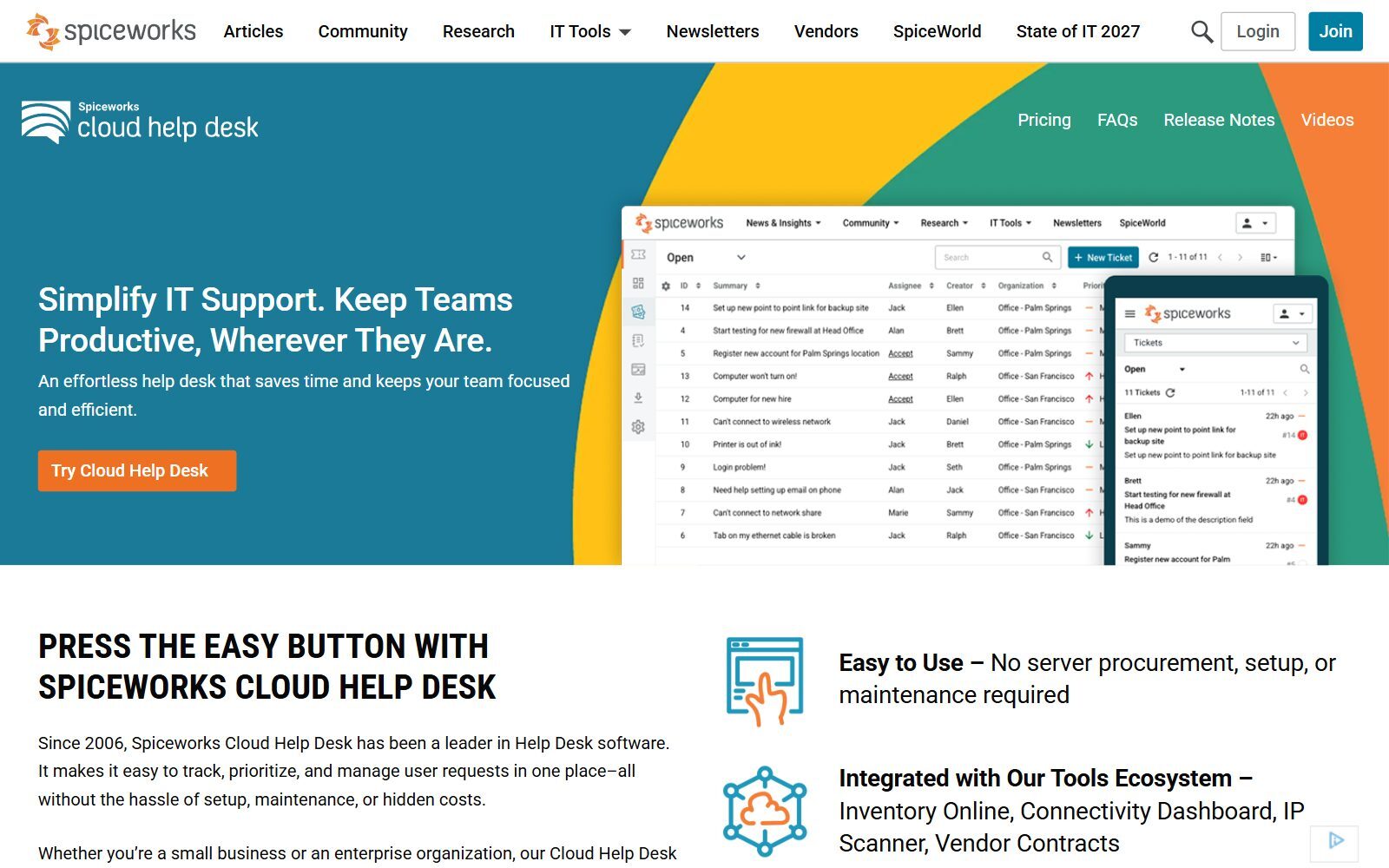Open State of IT 2027
The height and width of the screenshot is (868, 1389).
tap(1078, 31)
